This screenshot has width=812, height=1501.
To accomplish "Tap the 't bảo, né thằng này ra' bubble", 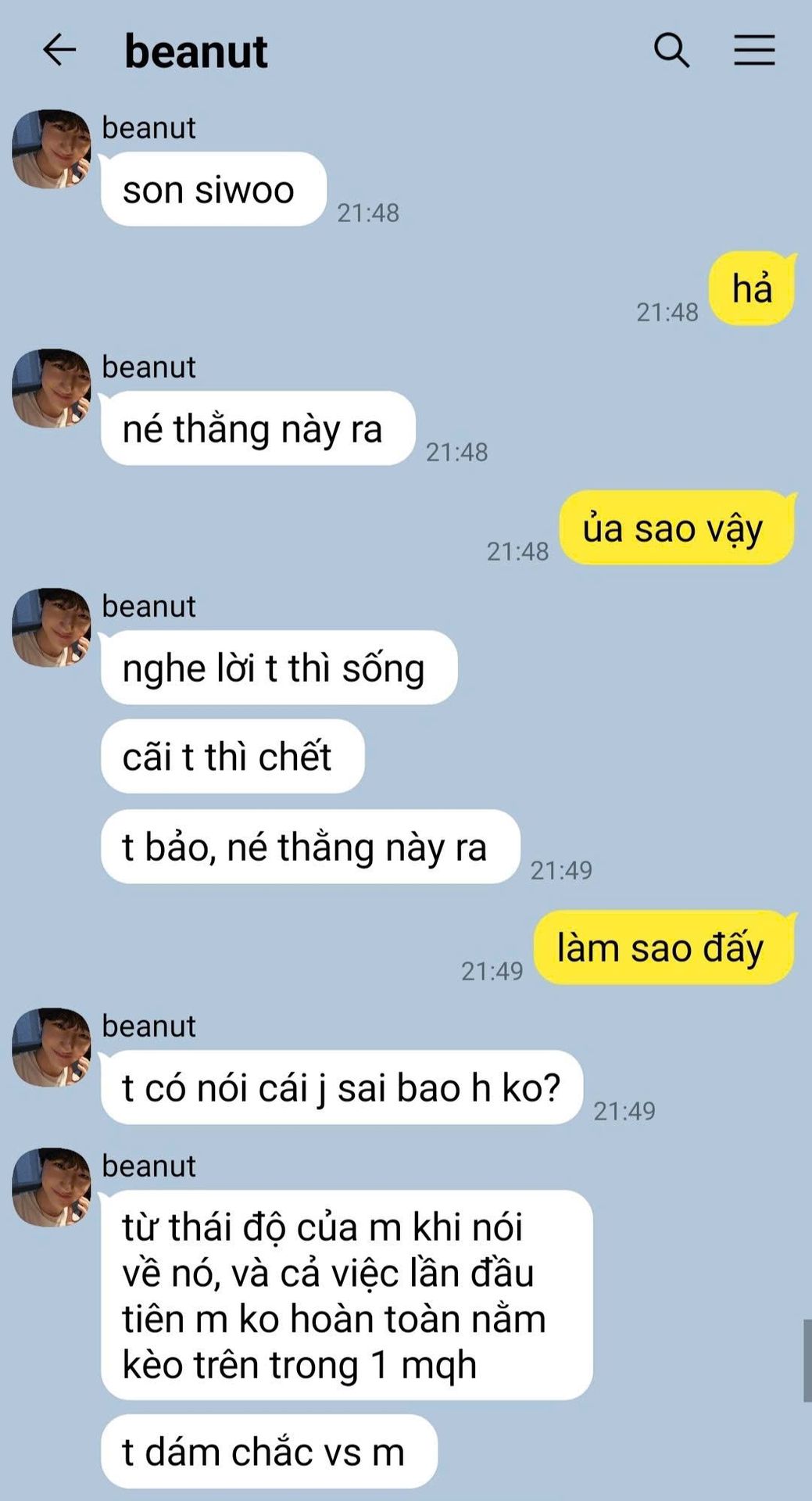I will [x=310, y=847].
